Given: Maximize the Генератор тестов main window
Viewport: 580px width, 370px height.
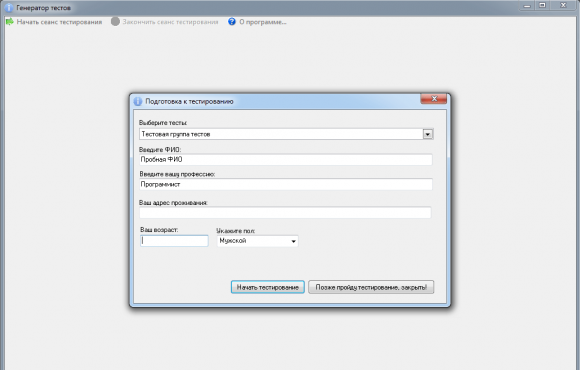Looking at the screenshot, I should [543, 5].
